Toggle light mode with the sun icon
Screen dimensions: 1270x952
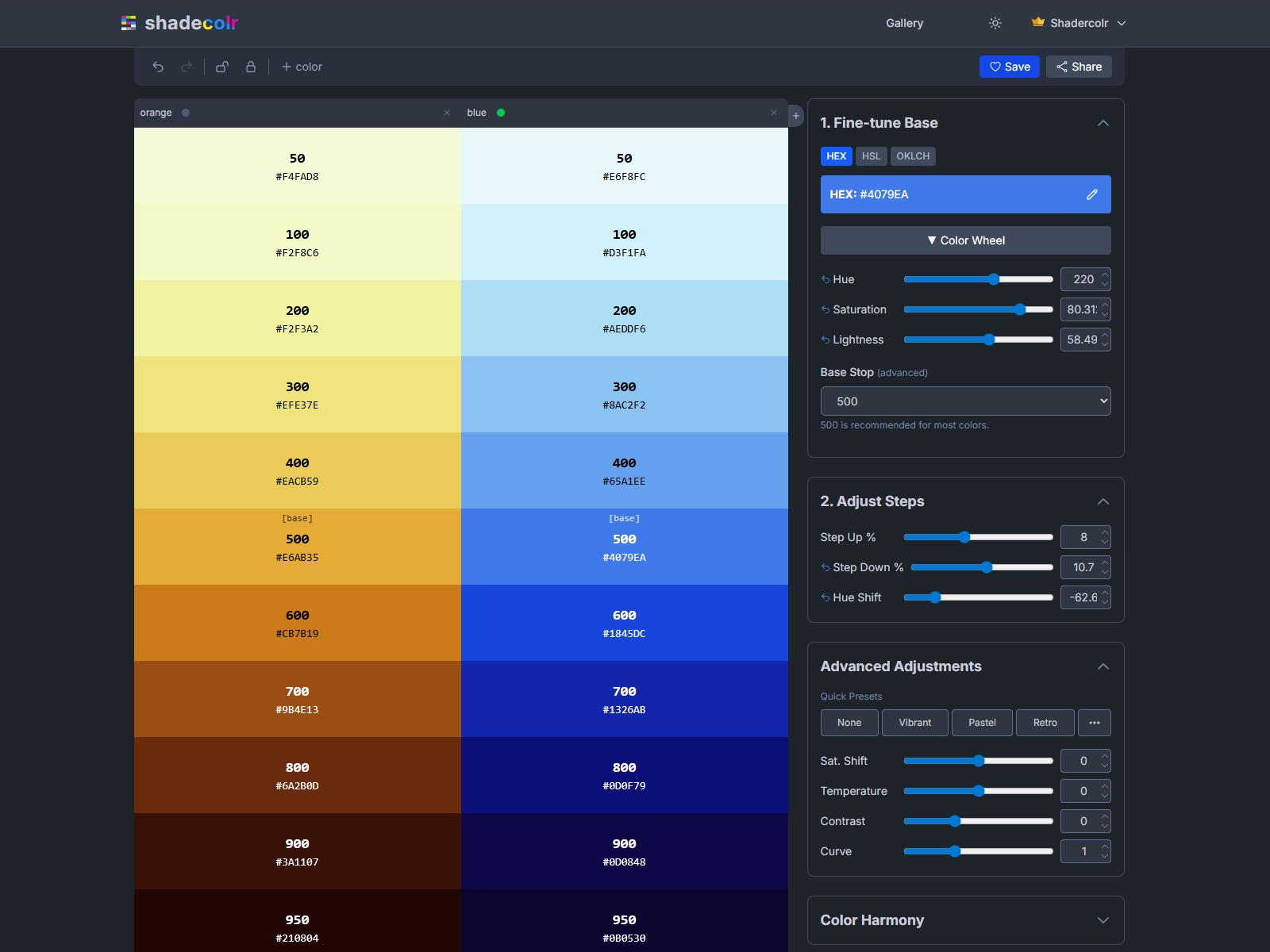point(995,23)
